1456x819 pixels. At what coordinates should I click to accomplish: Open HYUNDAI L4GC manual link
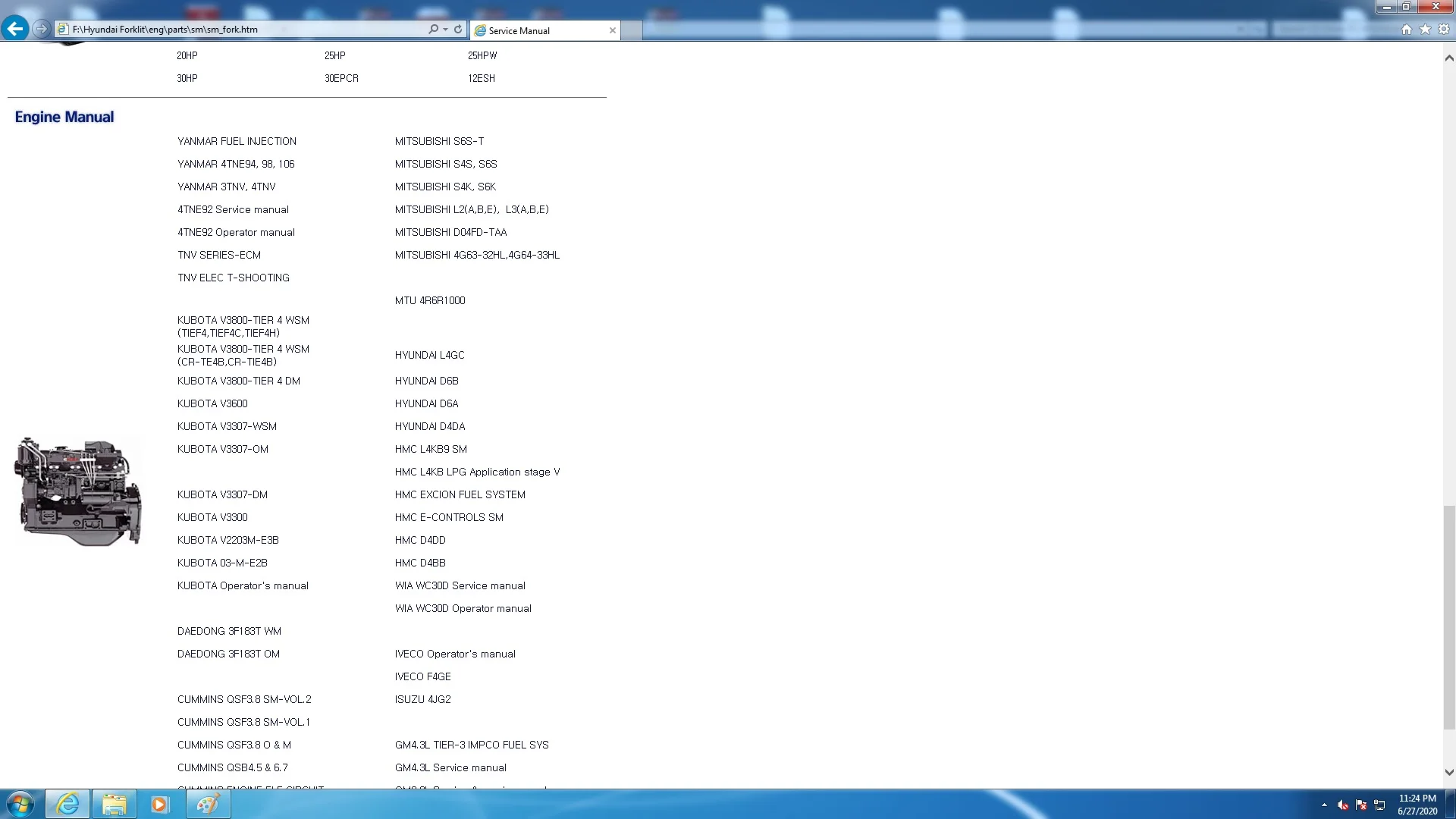[x=429, y=356]
